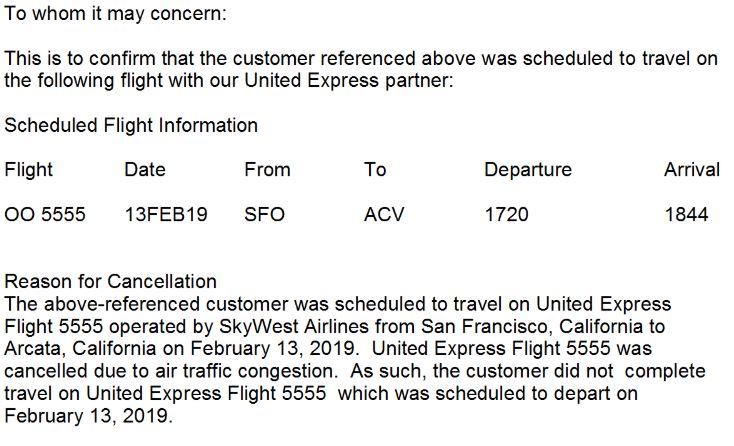Click the 'Reason for Cancellation' heading
Screen dimensions: 734x446
(111, 282)
